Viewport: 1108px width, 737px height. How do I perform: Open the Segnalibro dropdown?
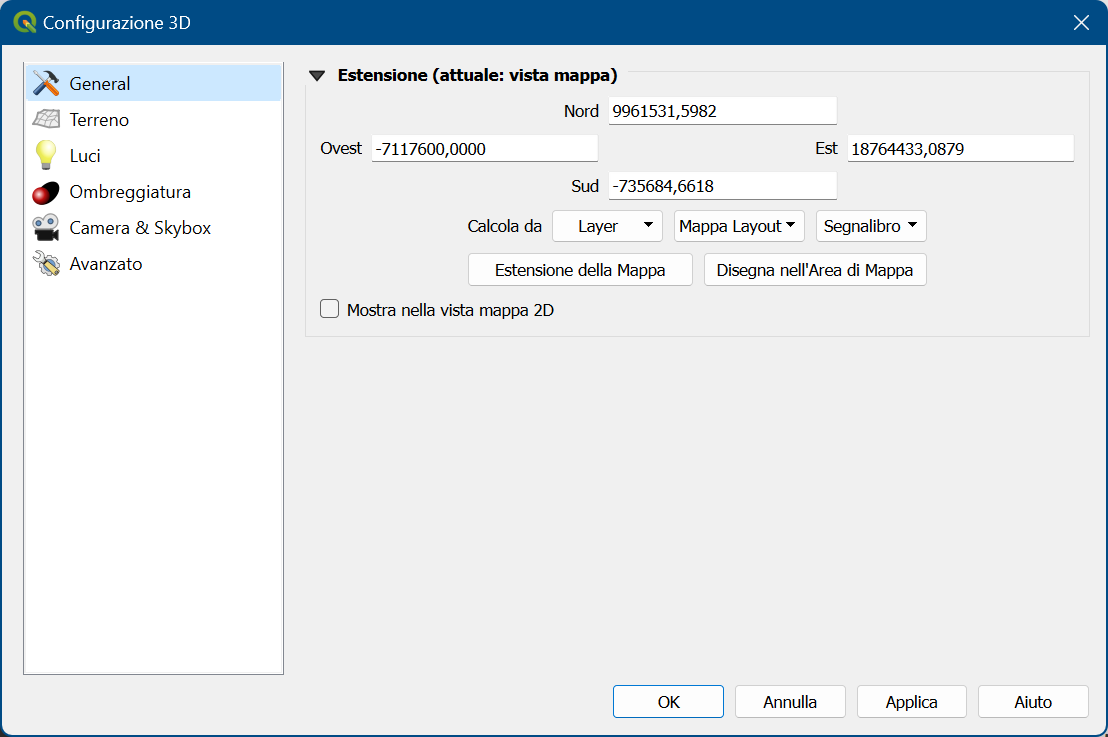[x=871, y=226]
